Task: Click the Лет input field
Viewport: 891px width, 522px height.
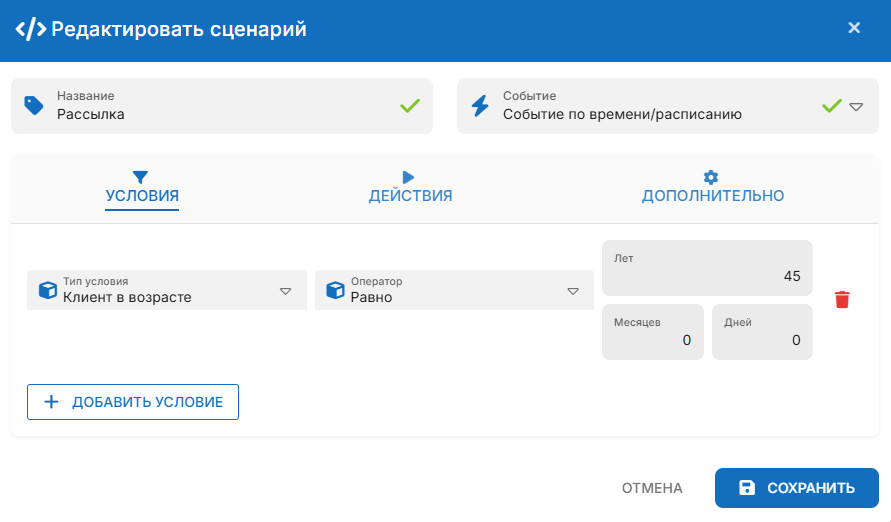Action: coord(707,276)
